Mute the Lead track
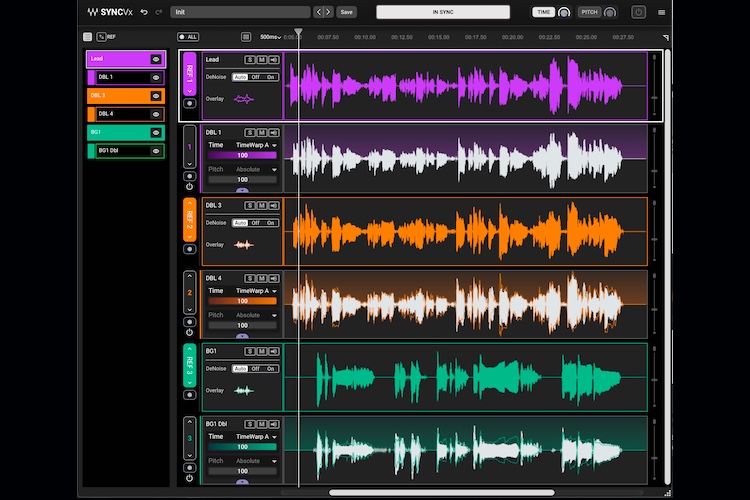The image size is (750, 500). (262, 60)
